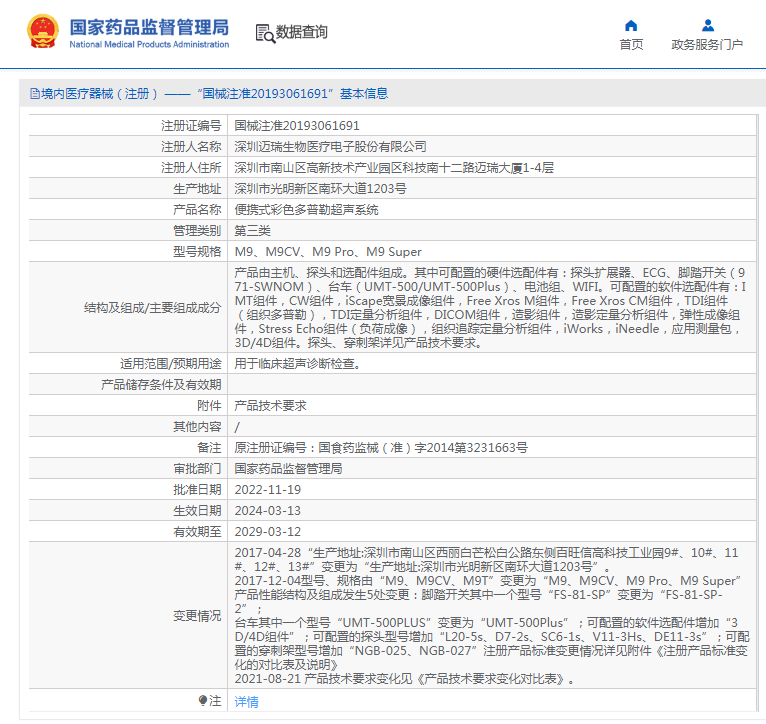The height and width of the screenshot is (724, 766).
Task: Click the 变更情况 row label
Action: coord(196,615)
